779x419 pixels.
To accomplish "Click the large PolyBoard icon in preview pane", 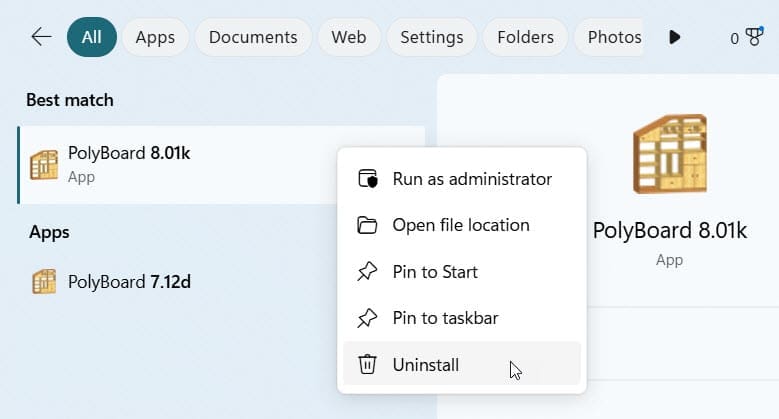I will [x=669, y=153].
